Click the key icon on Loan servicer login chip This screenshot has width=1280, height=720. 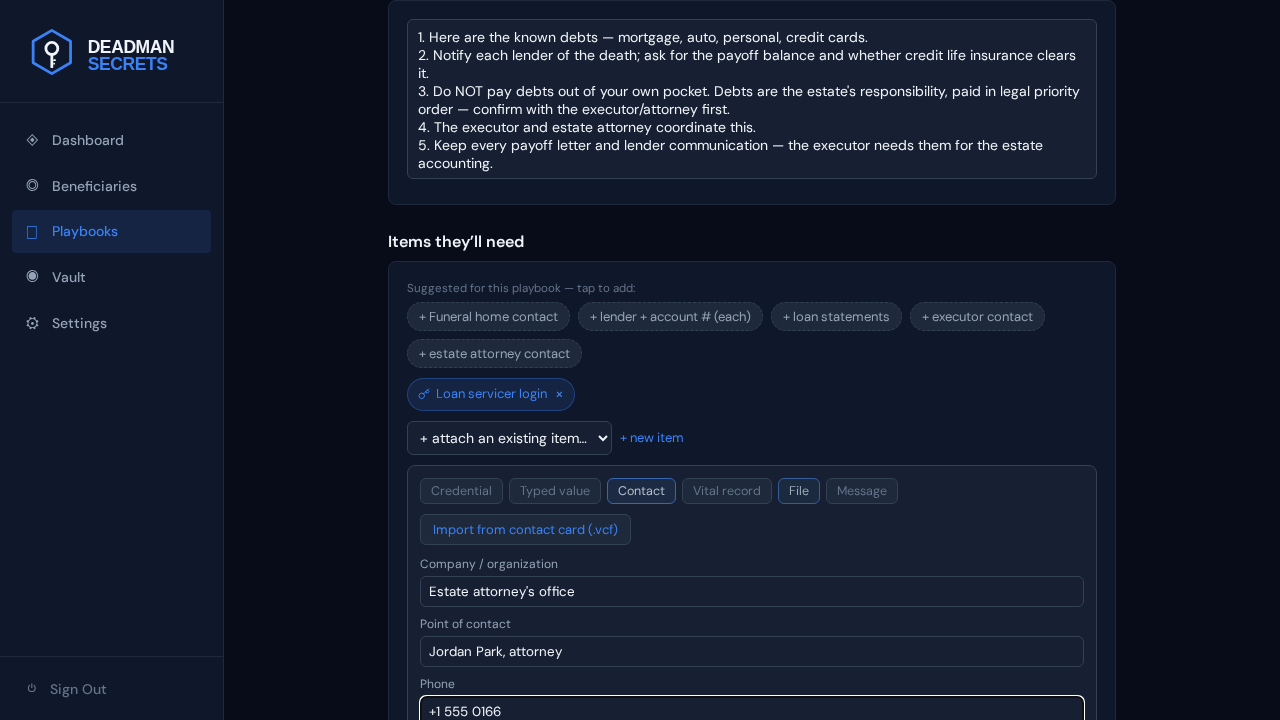click(x=424, y=394)
